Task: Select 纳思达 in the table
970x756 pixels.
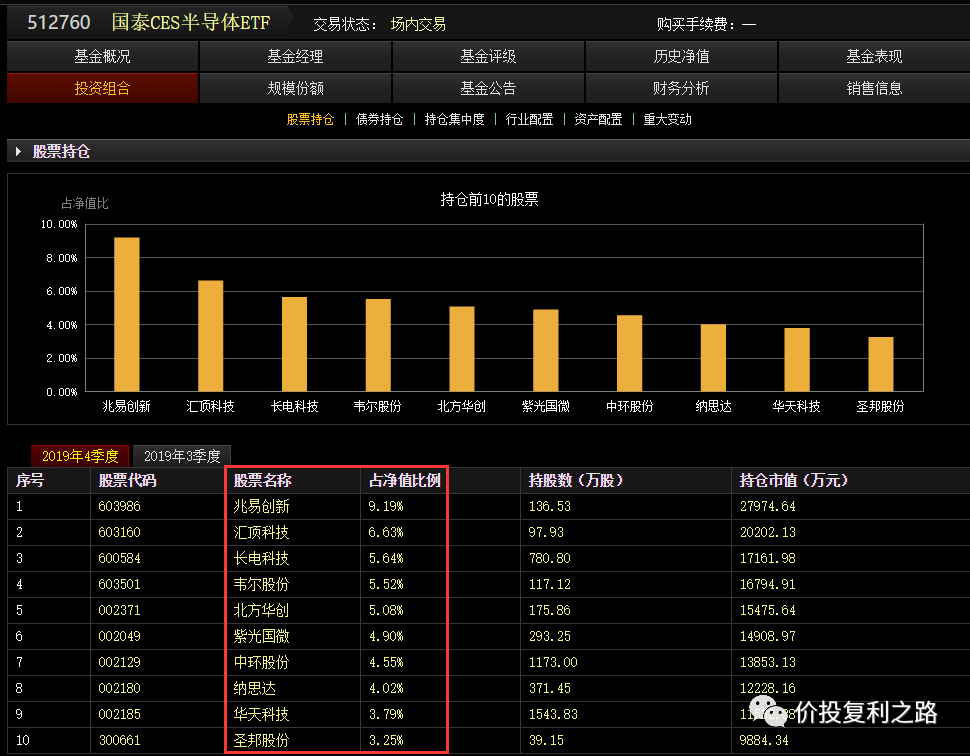Action: pos(254,688)
